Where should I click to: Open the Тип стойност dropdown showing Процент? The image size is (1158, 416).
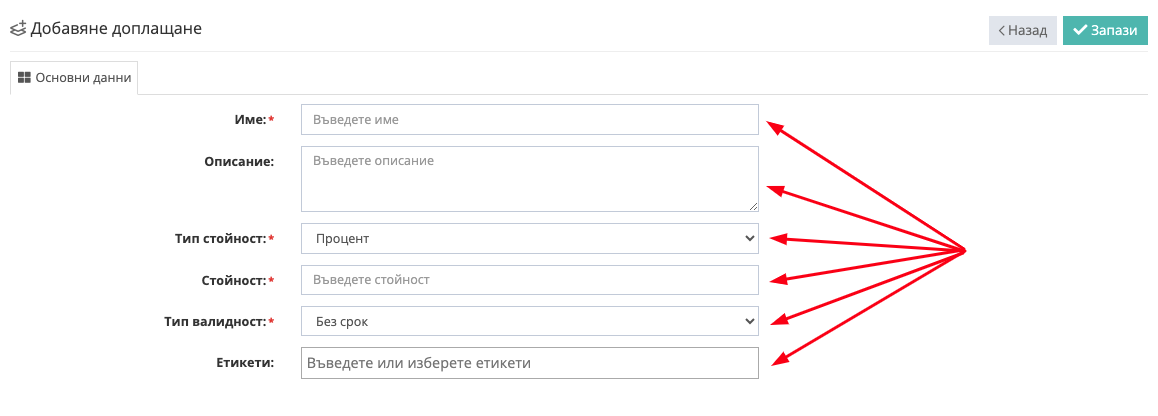(529, 238)
